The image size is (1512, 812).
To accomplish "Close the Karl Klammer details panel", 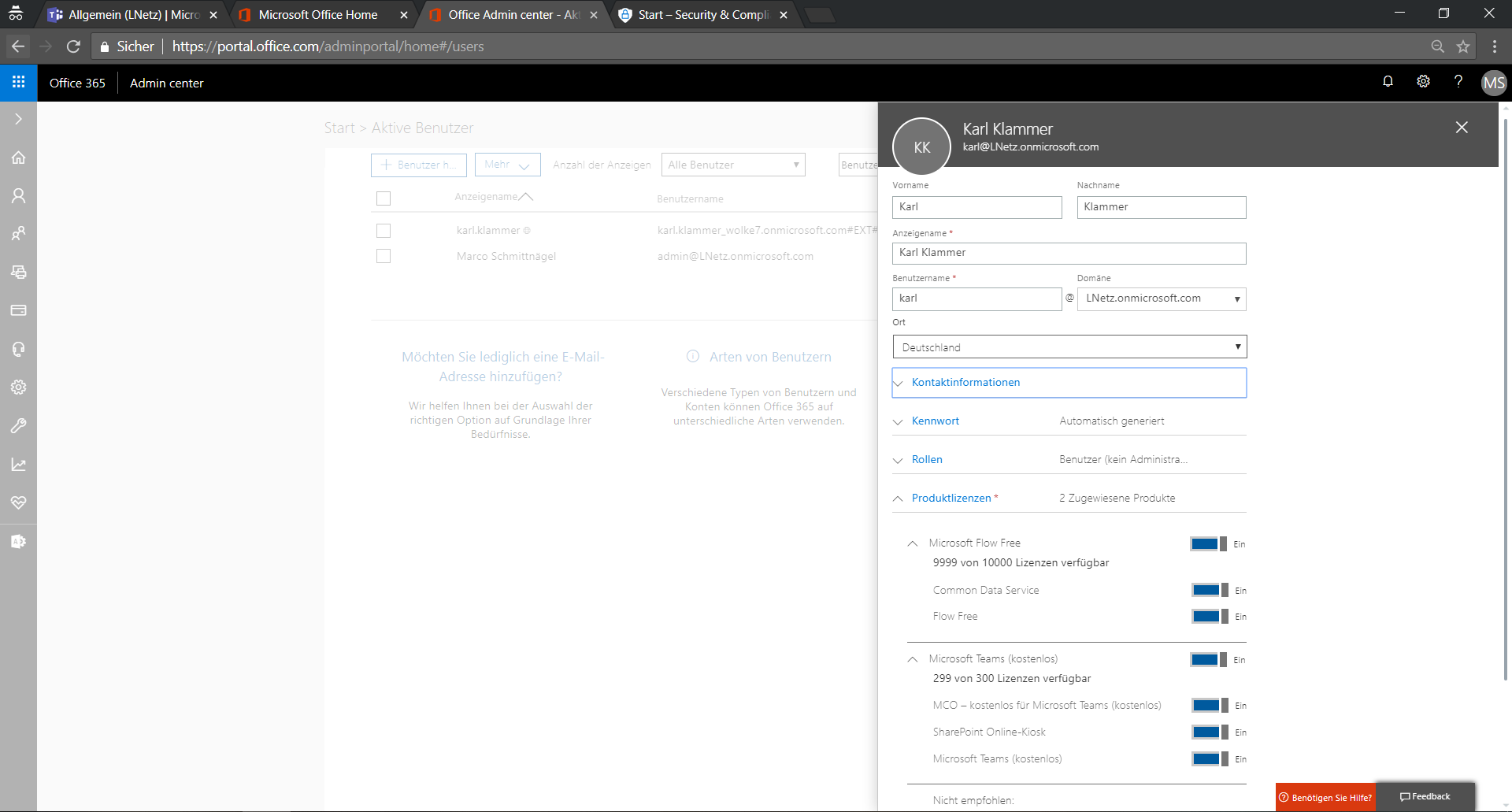I will tap(1462, 128).
